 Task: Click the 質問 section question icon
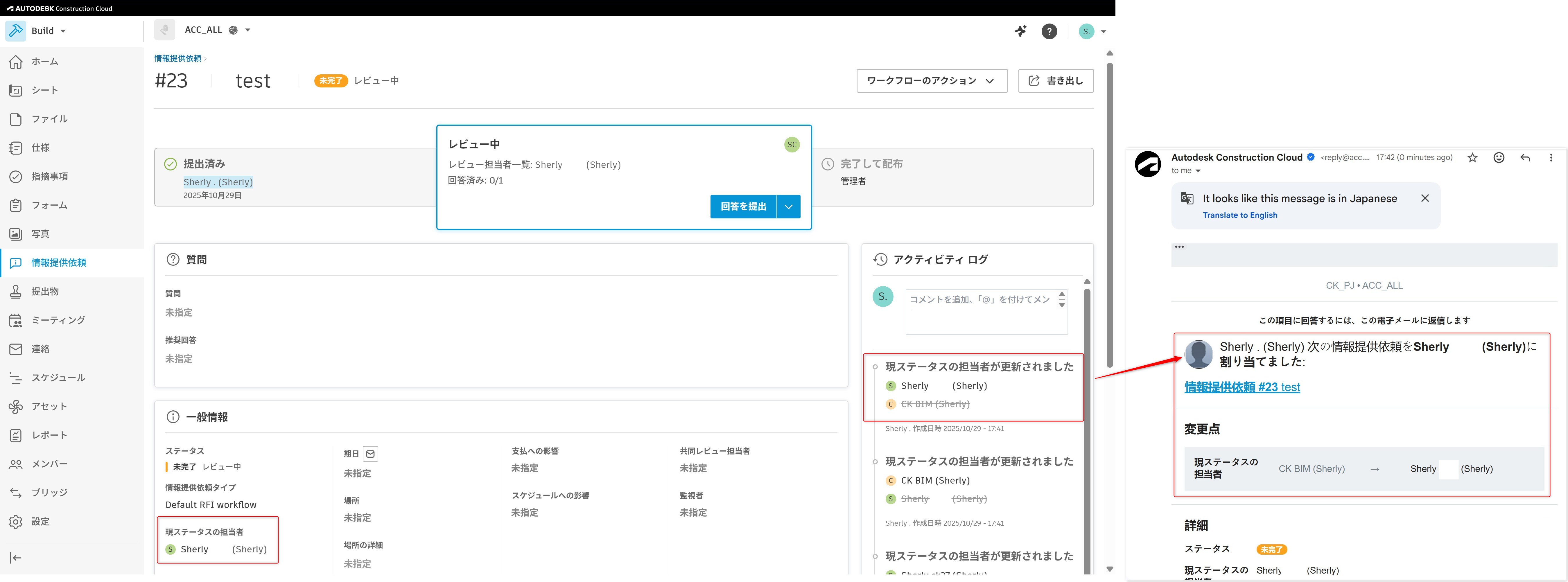click(173, 259)
